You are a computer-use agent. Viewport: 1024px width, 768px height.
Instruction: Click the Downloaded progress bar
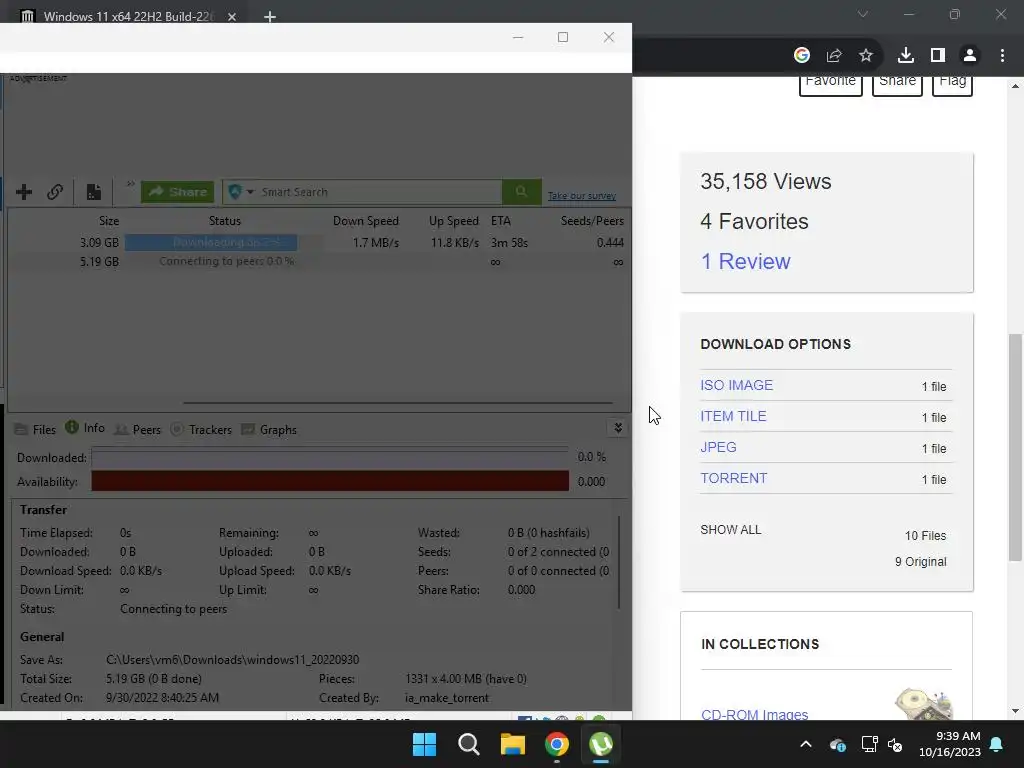pyautogui.click(x=330, y=457)
